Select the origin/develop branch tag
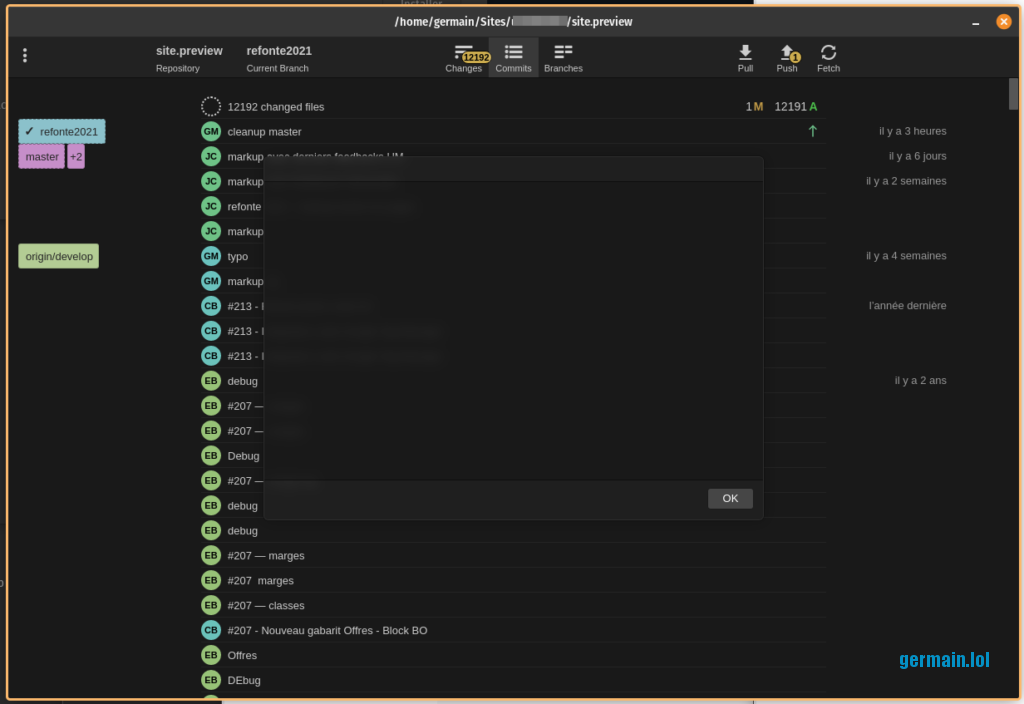The height and width of the screenshot is (704, 1024). [x=59, y=256]
